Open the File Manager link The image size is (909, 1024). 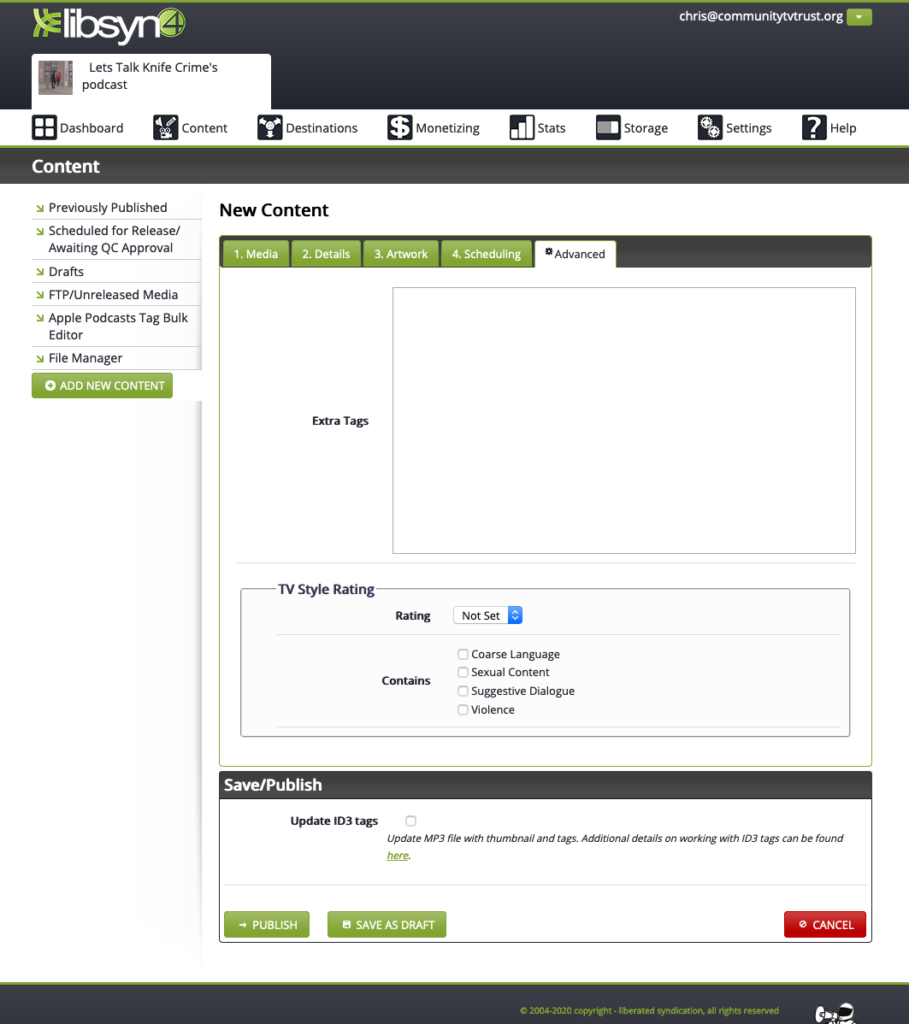86,358
